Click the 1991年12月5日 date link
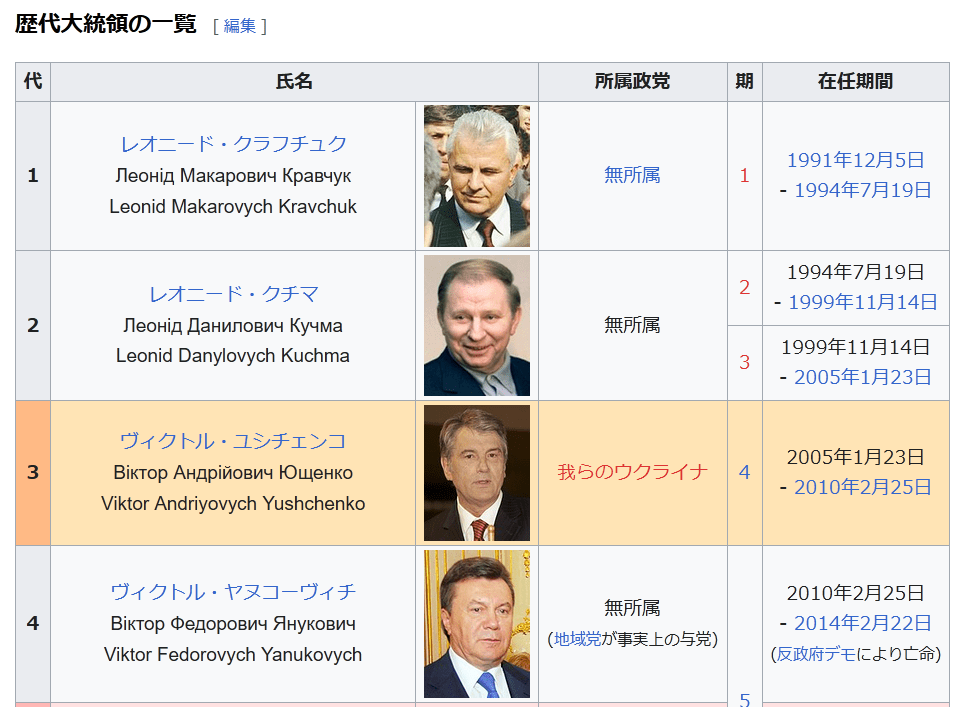 tap(855, 160)
